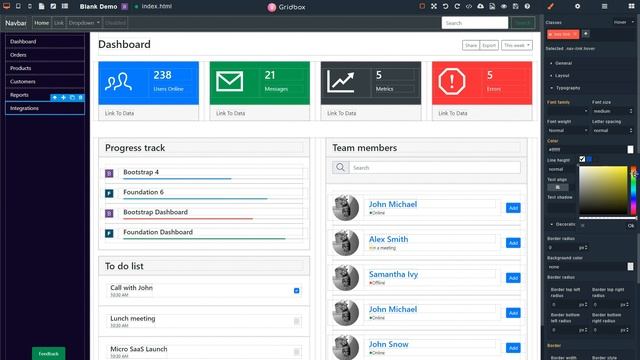Select Integrations in the sidebar

pyautogui.click(x=45, y=108)
